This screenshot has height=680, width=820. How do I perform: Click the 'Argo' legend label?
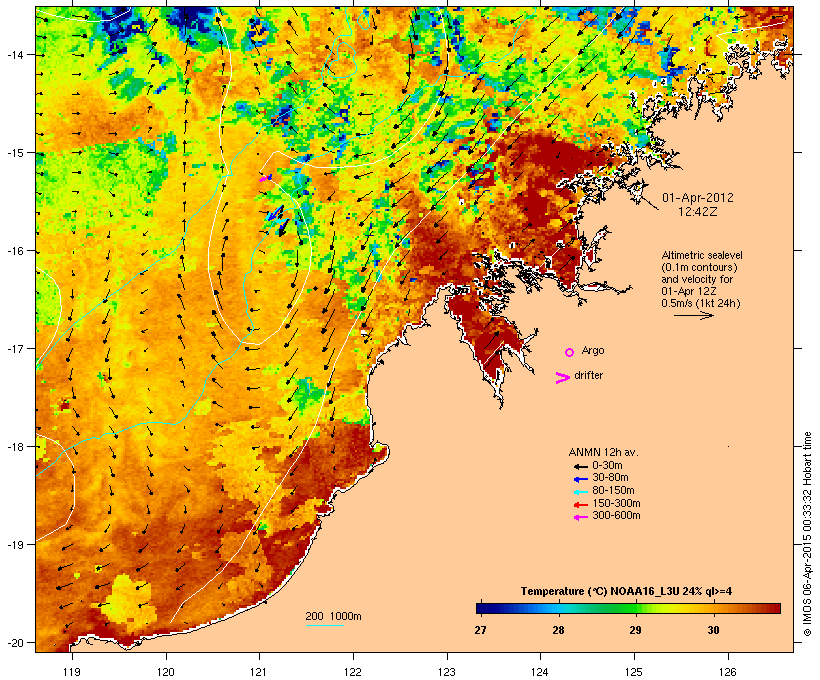coord(593,350)
